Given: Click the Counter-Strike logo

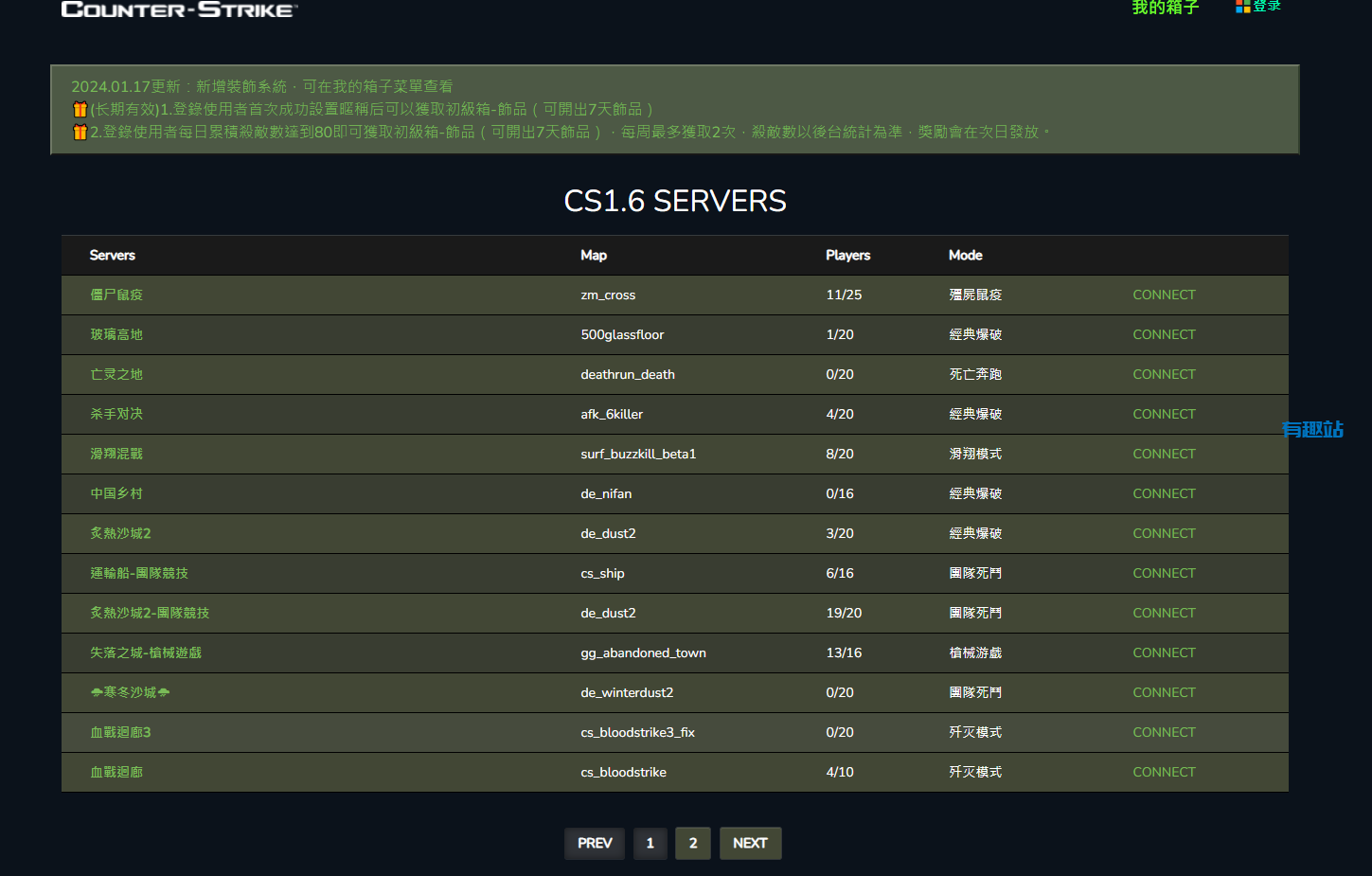Looking at the screenshot, I should [179, 9].
